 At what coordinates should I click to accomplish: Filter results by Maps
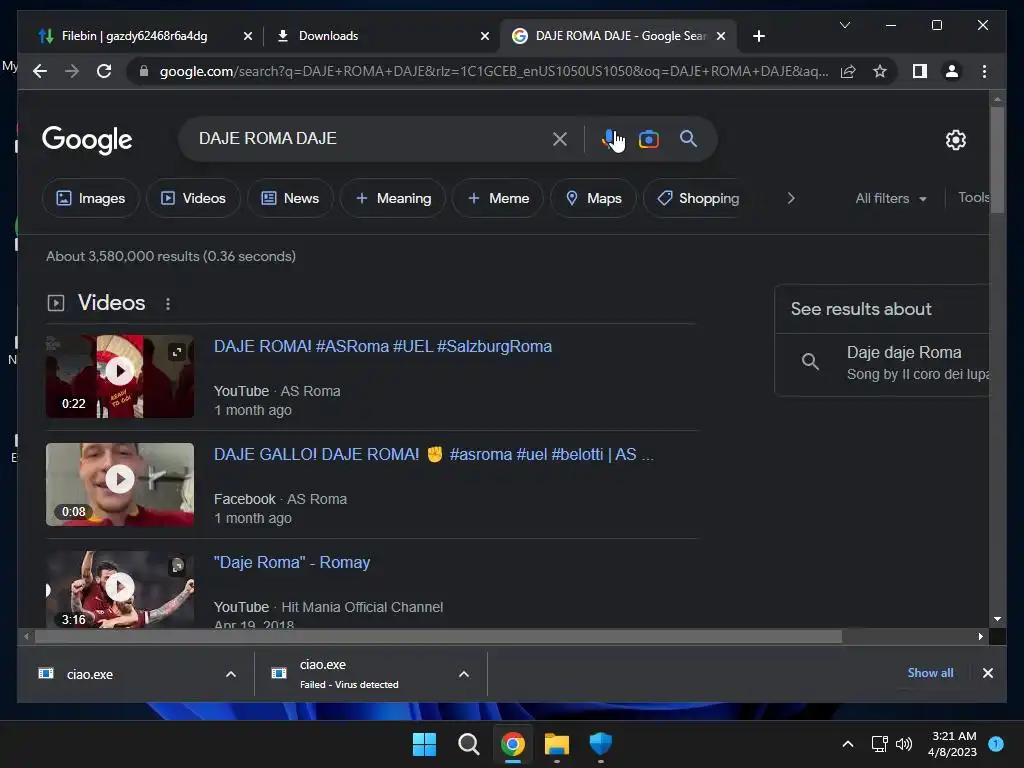point(593,198)
